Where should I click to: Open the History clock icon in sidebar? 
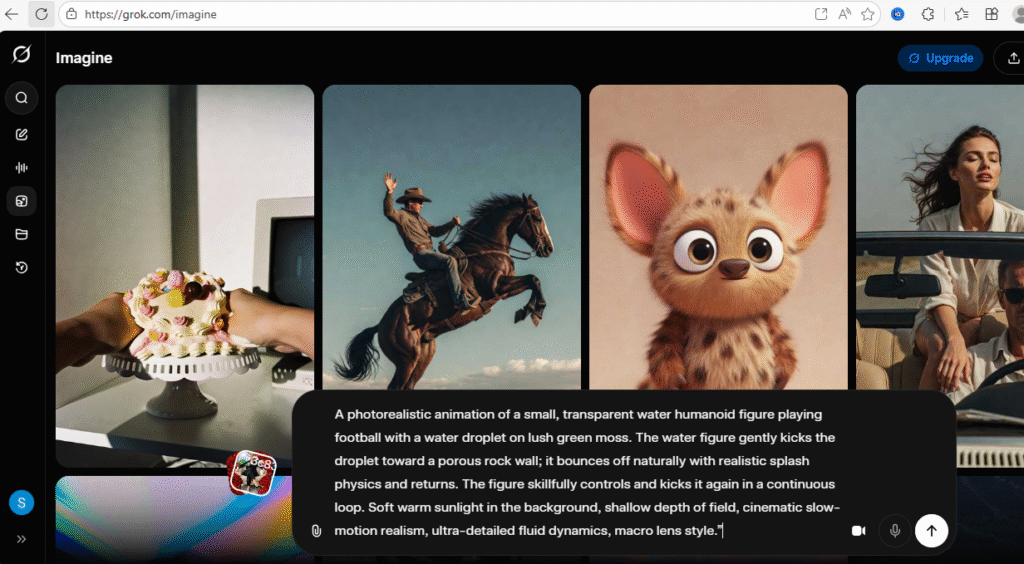(x=21, y=268)
